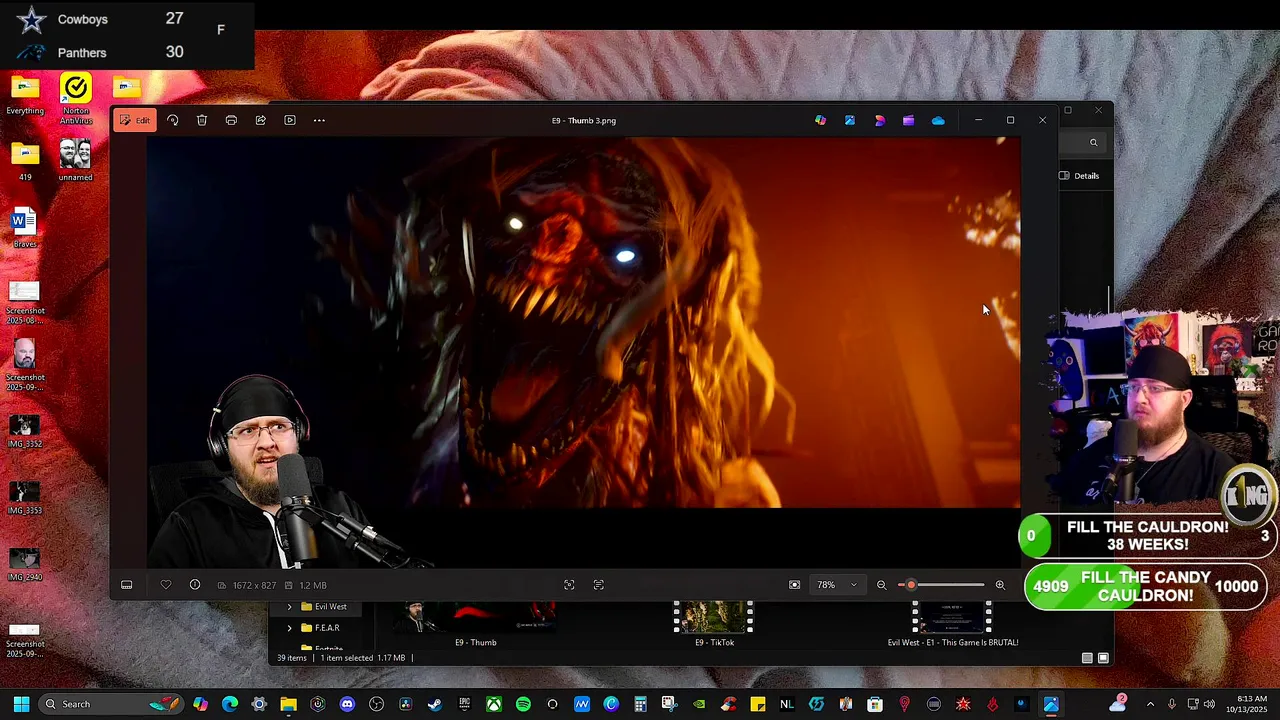
Task: Share the image via the share icon
Action: point(260,120)
